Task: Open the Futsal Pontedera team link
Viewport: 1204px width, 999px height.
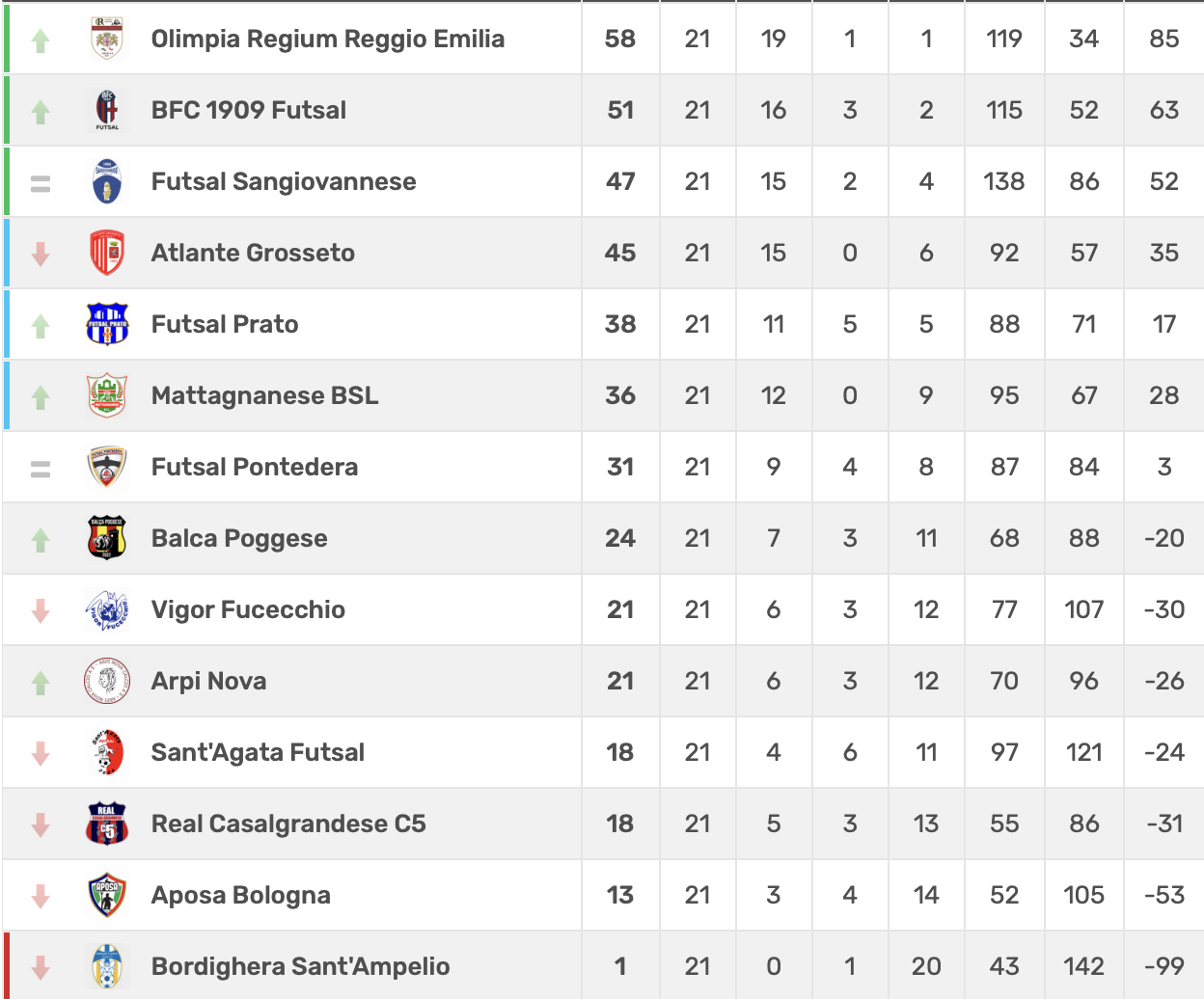Action: (255, 467)
